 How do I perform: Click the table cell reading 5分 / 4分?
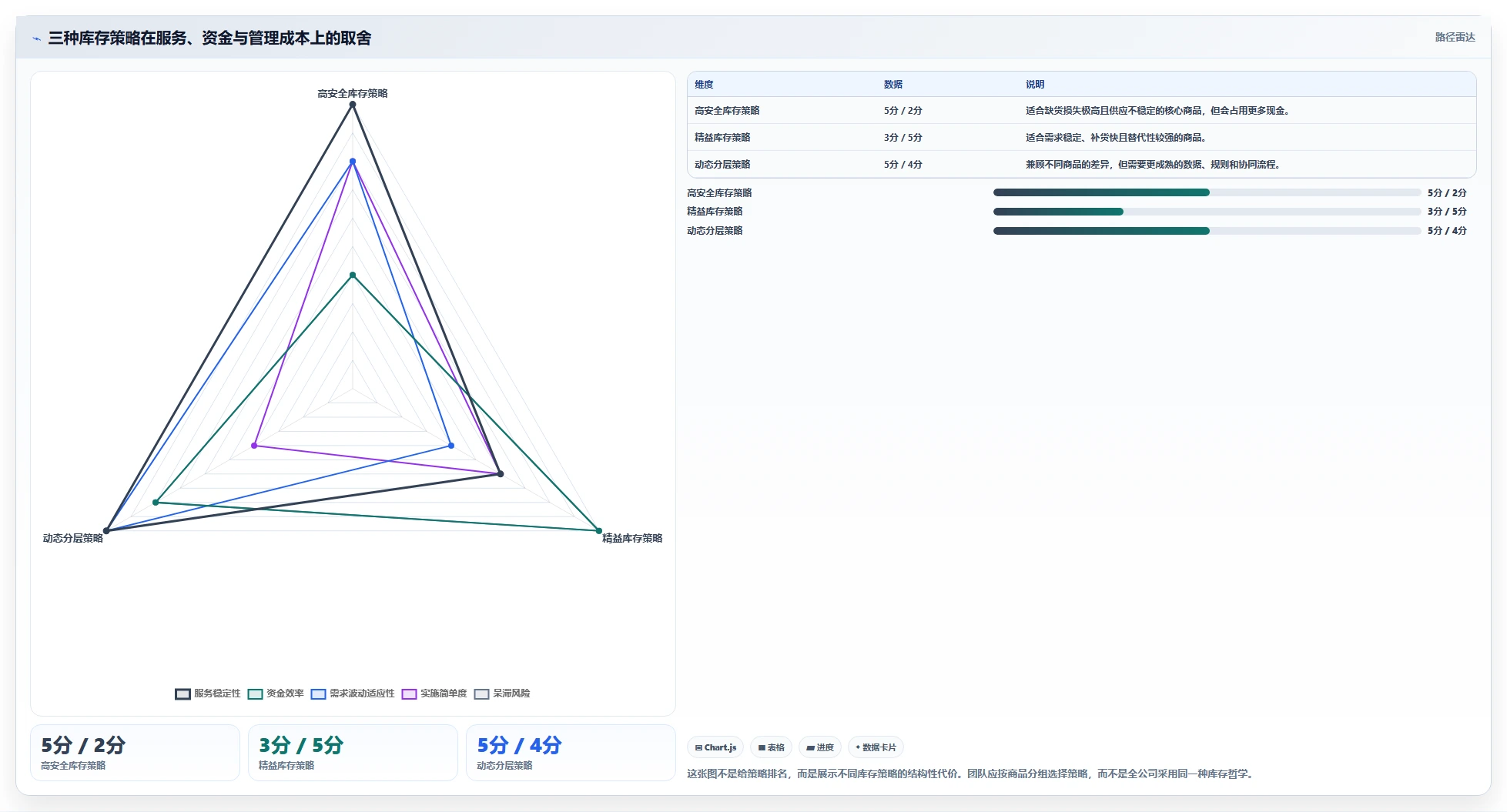pyautogui.click(x=903, y=165)
